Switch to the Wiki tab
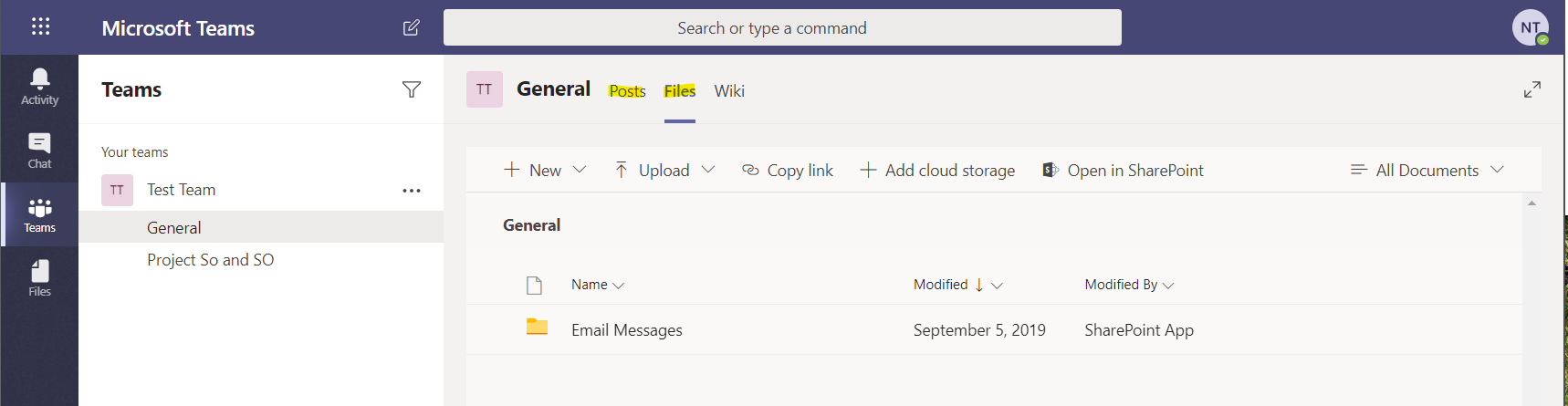The image size is (1568, 406). (x=729, y=90)
